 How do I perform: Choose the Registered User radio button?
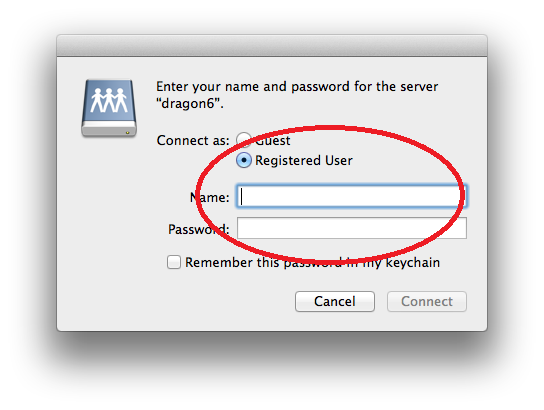(x=244, y=160)
